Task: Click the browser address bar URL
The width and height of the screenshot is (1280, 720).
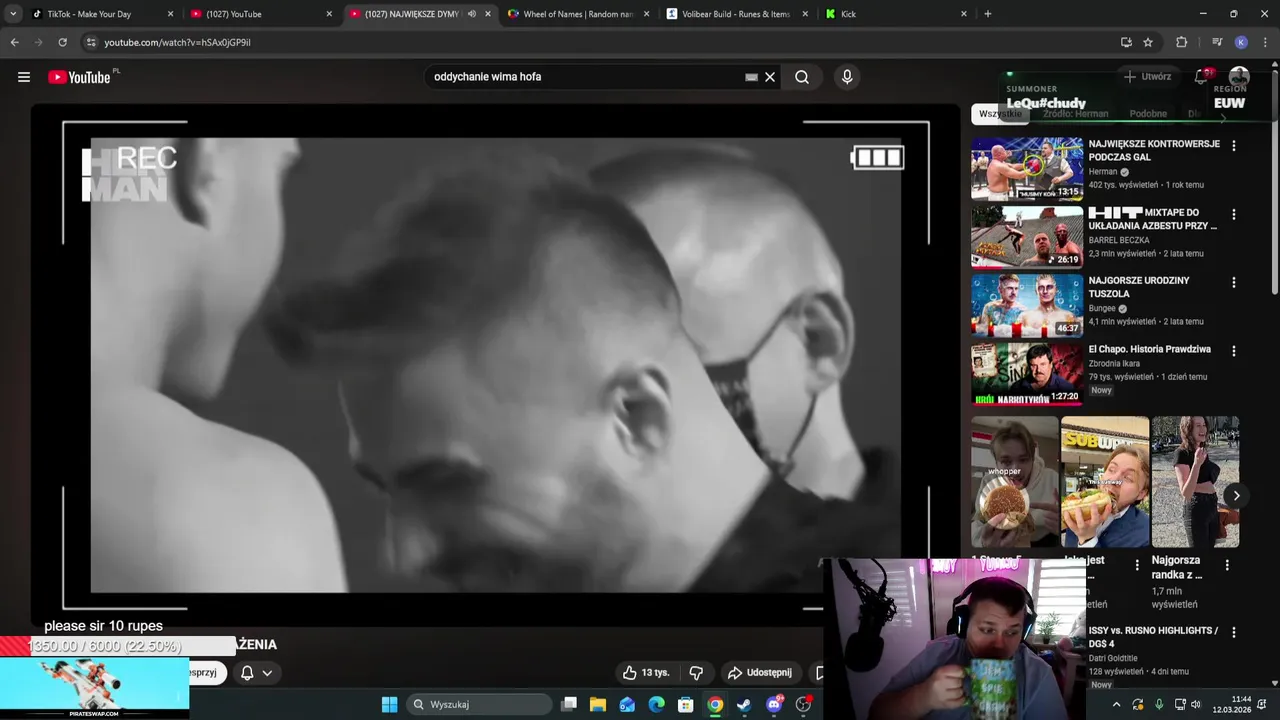Action: (178, 42)
